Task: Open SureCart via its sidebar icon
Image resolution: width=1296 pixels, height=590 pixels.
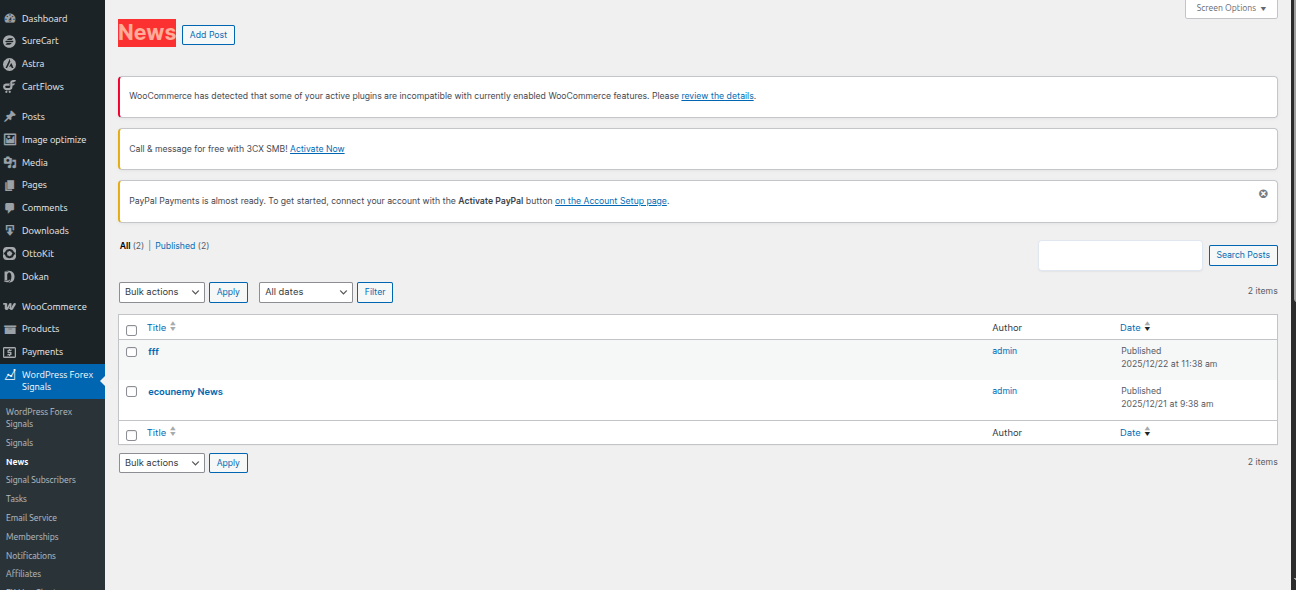Action: point(10,41)
